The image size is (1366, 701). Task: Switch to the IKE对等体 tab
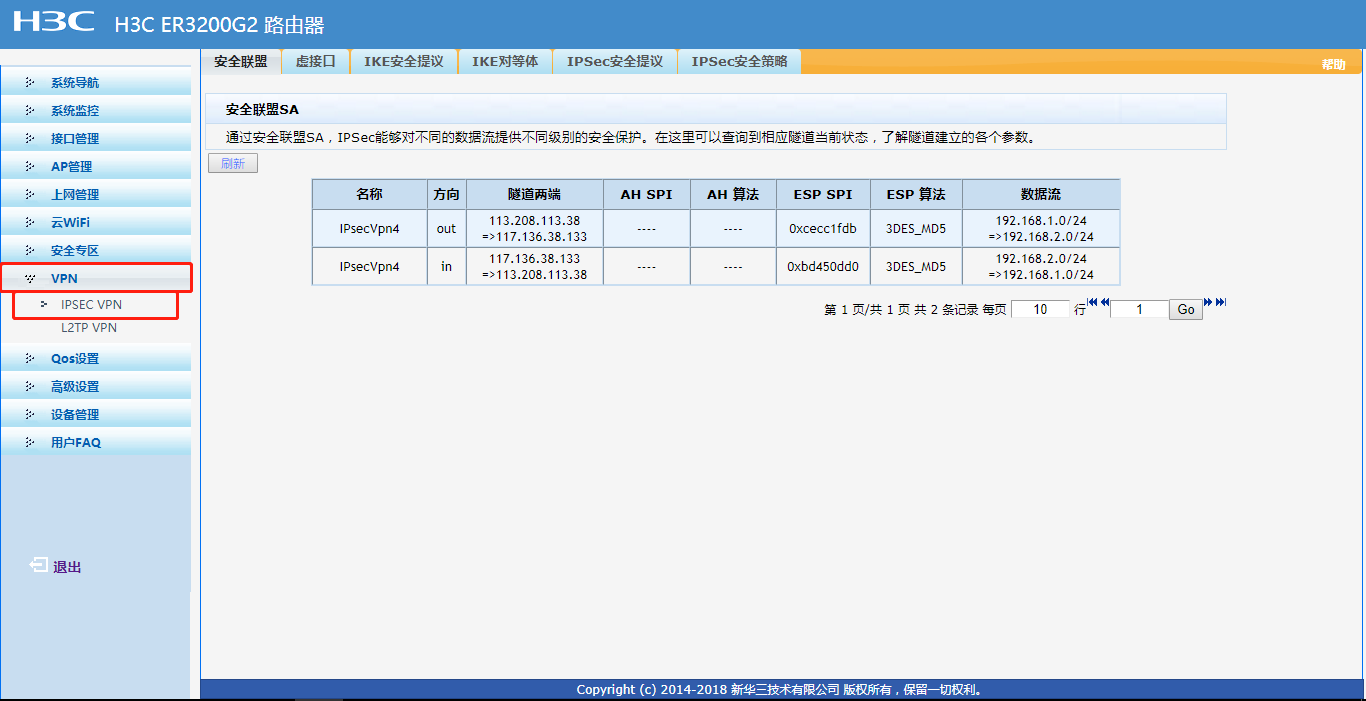click(506, 61)
